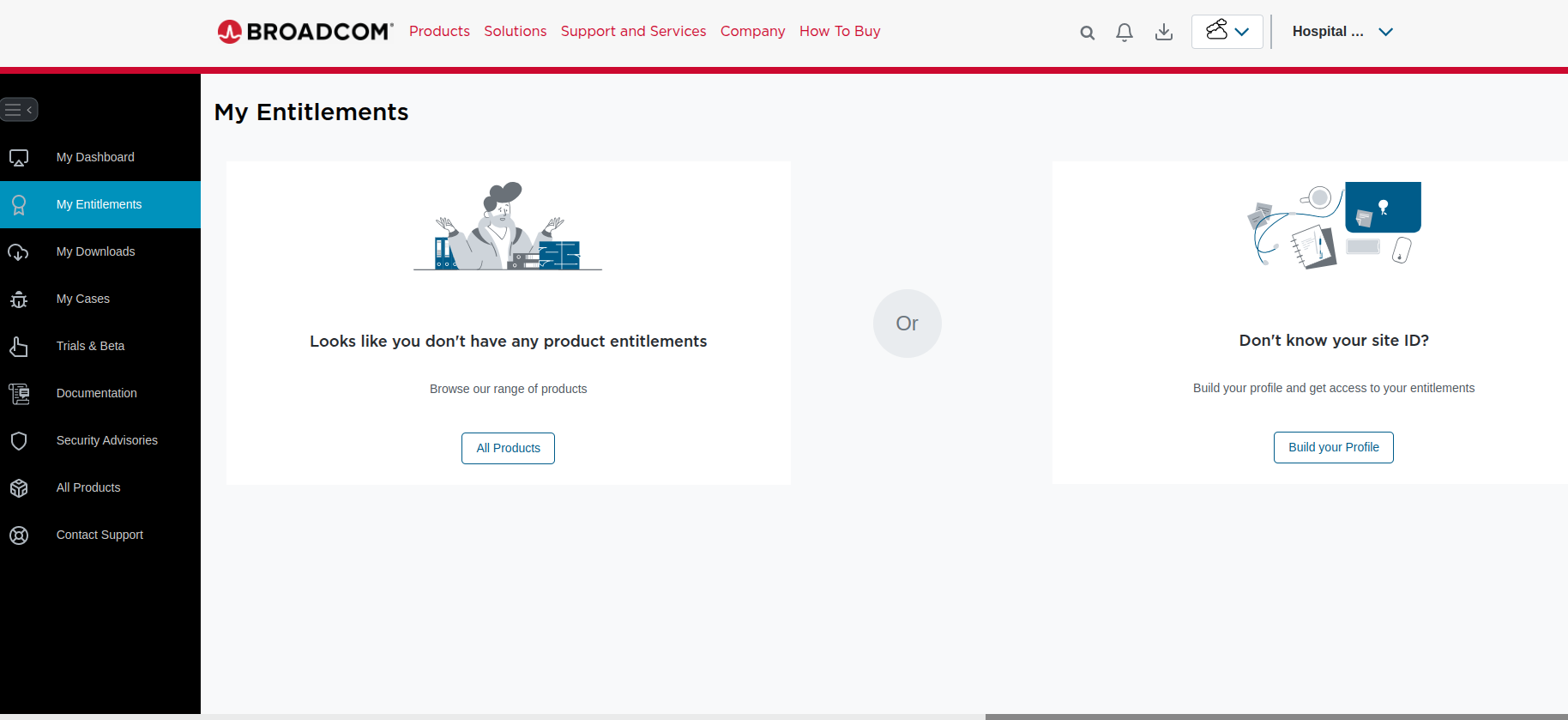
Task: Open Support and Services menu
Action: point(633,31)
